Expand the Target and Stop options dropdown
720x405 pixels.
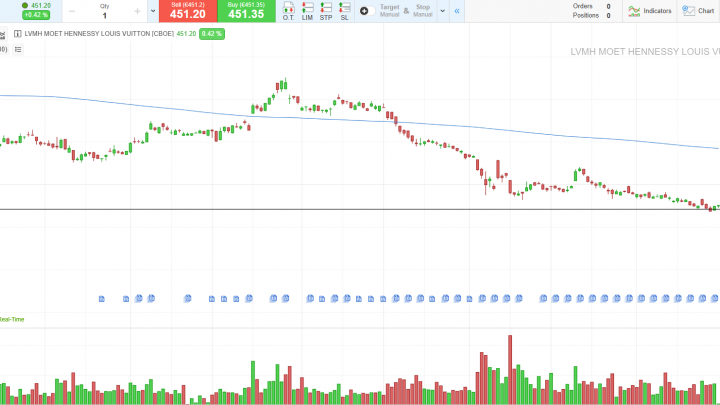point(443,11)
